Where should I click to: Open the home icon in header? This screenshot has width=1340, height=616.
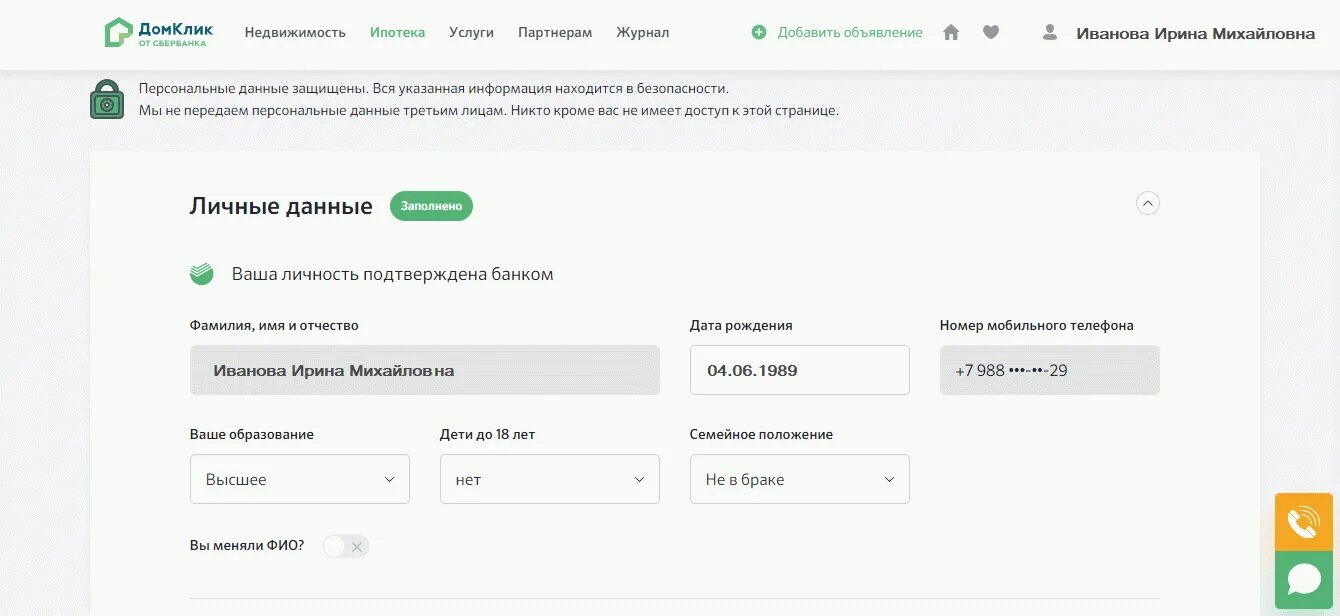pyautogui.click(x=951, y=33)
